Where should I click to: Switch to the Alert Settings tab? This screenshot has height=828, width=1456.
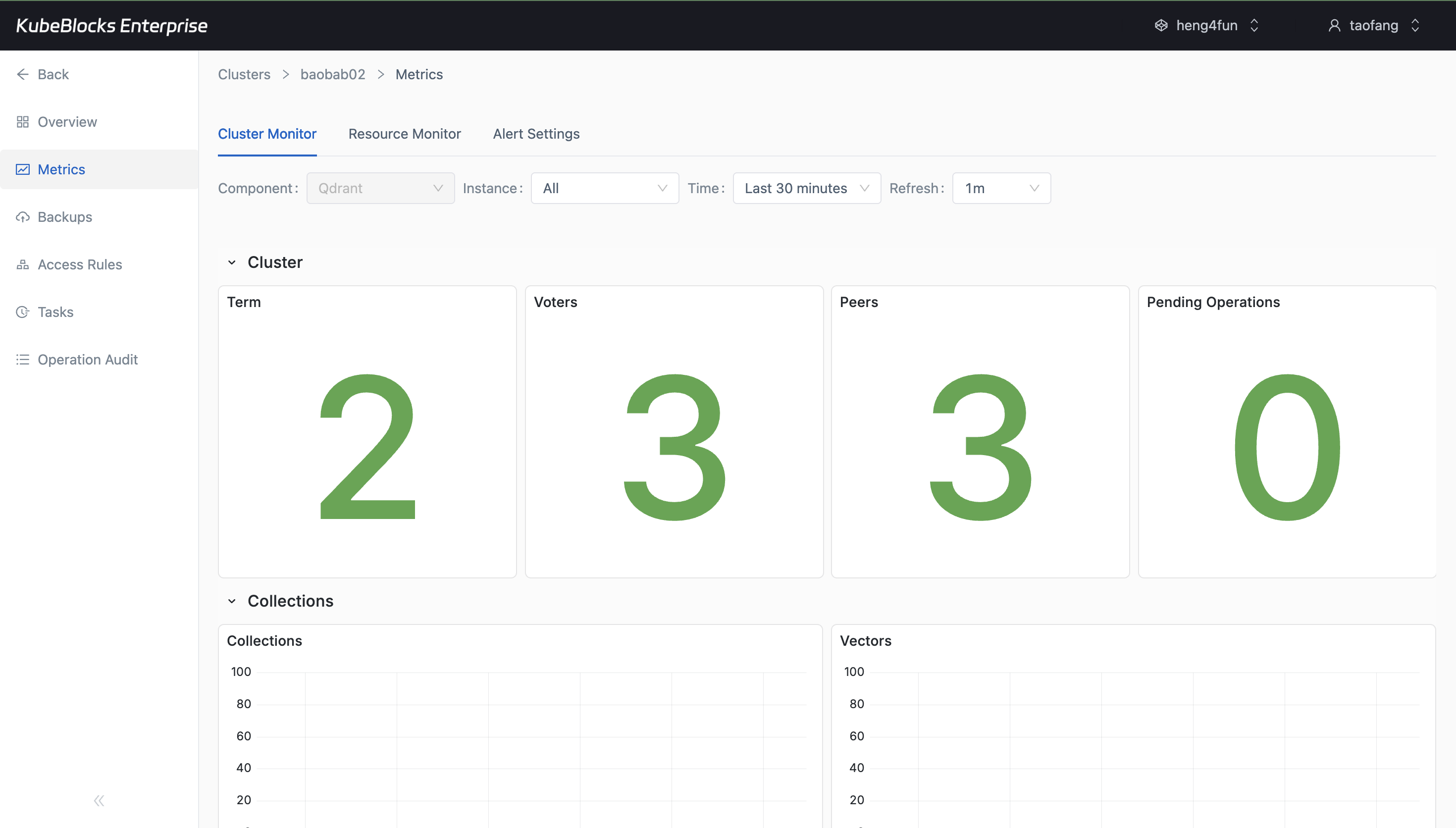[536, 134]
